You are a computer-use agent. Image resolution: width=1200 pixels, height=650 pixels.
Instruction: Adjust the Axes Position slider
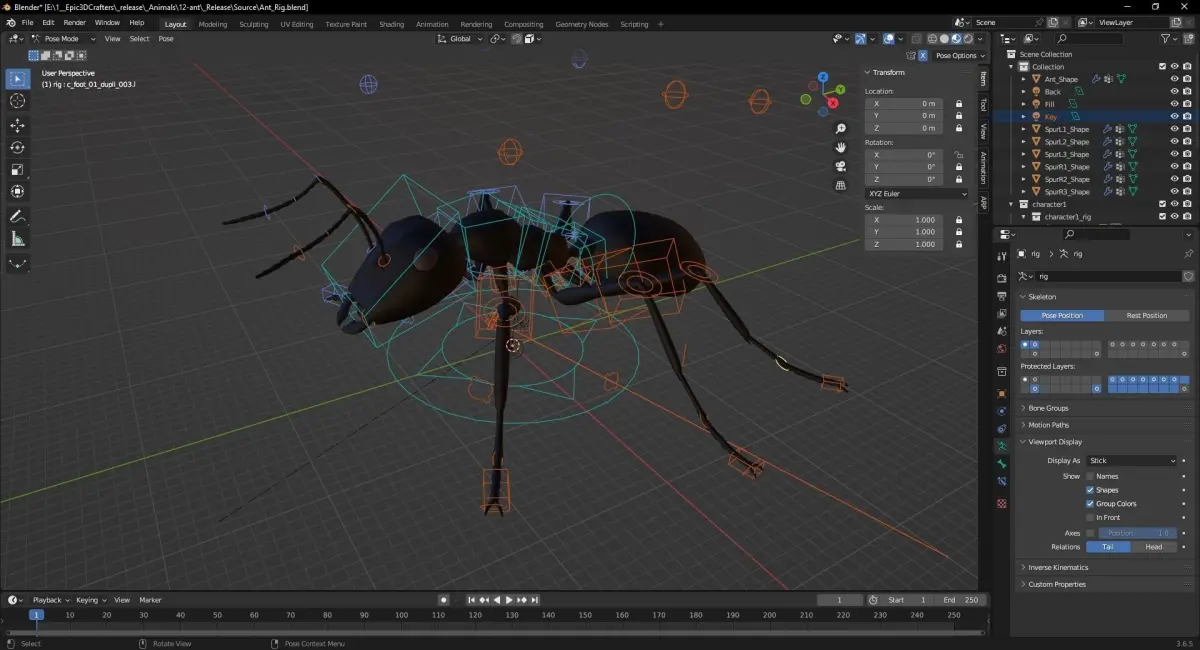[1138, 533]
